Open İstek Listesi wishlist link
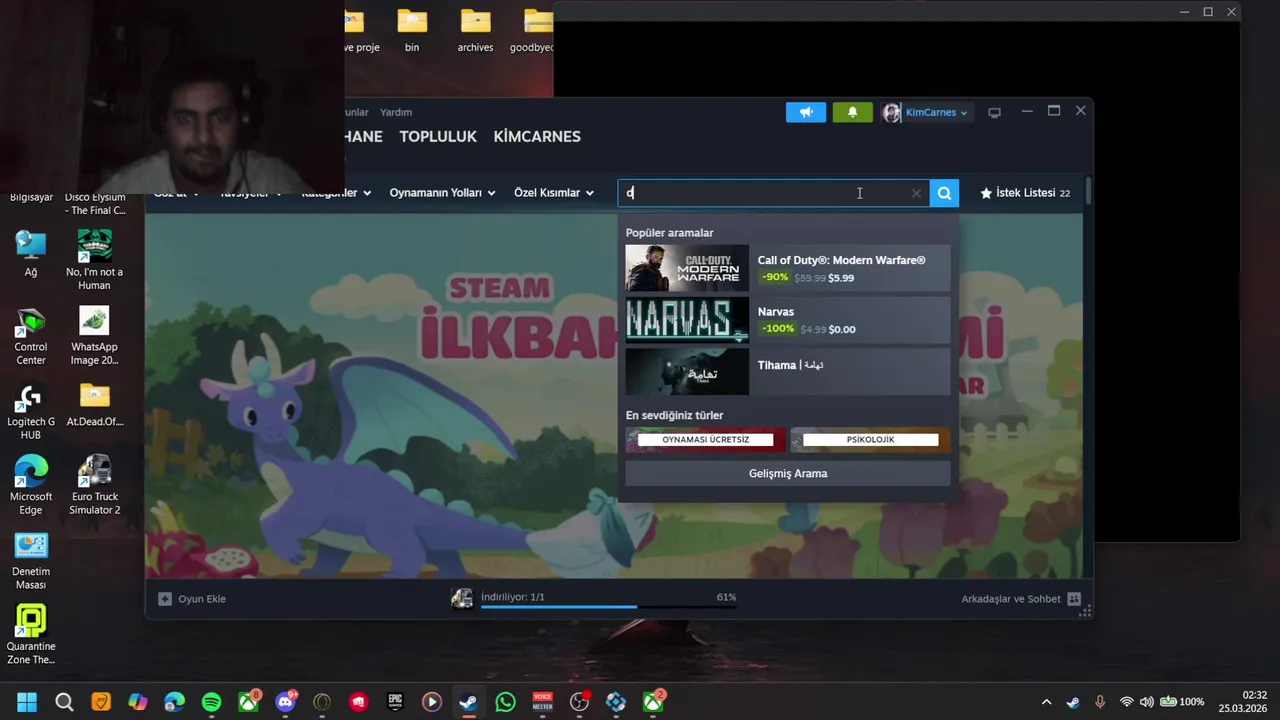Screen dimensions: 1280x720 1025,193
